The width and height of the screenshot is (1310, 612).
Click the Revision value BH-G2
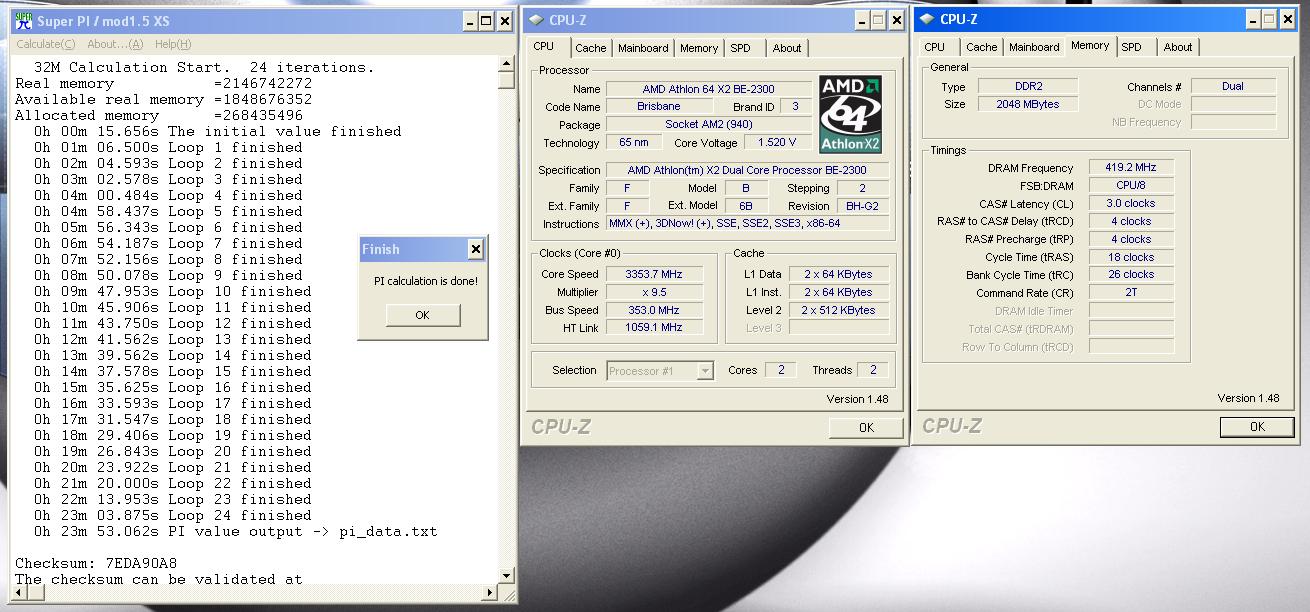pos(862,206)
